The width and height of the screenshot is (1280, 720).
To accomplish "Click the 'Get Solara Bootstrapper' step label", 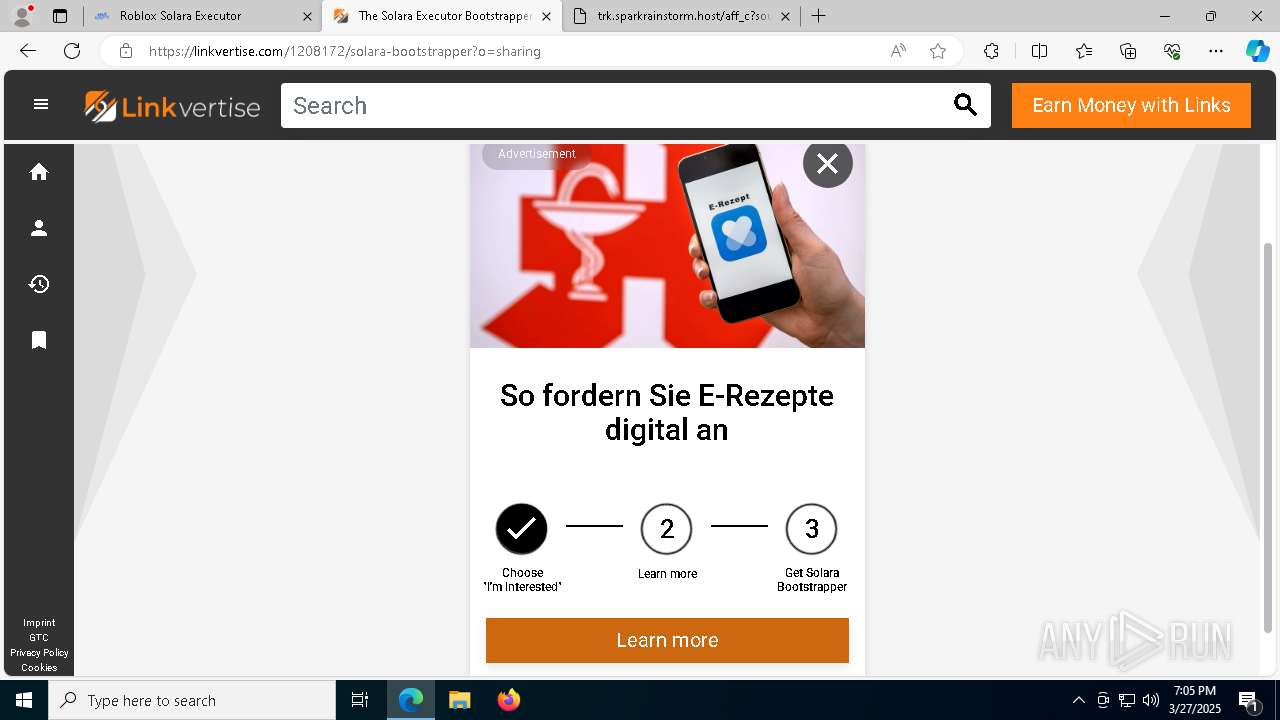I will 812,580.
